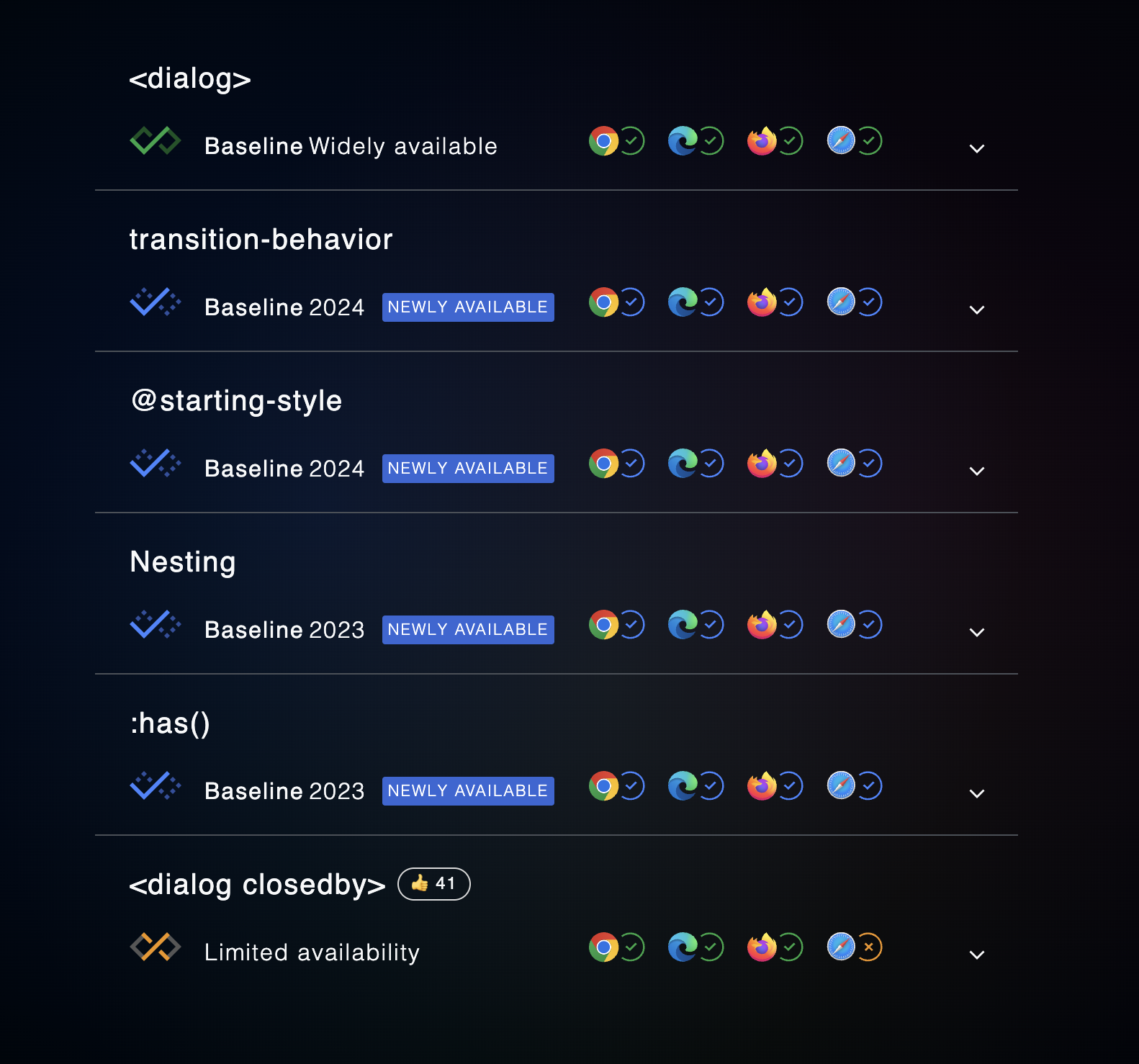Expand the dialog closedby details chevron
1139x1064 pixels.
pyautogui.click(x=976, y=955)
